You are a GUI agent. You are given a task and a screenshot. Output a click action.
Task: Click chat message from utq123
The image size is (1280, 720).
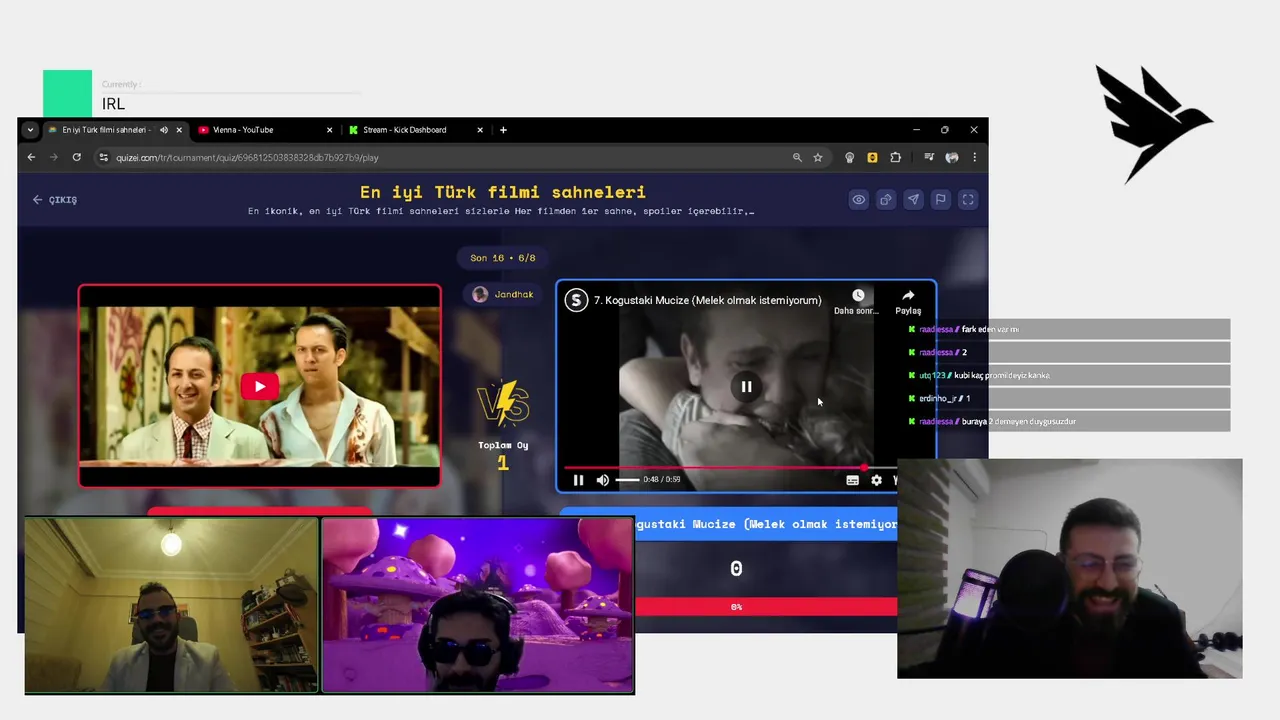pos(1066,375)
